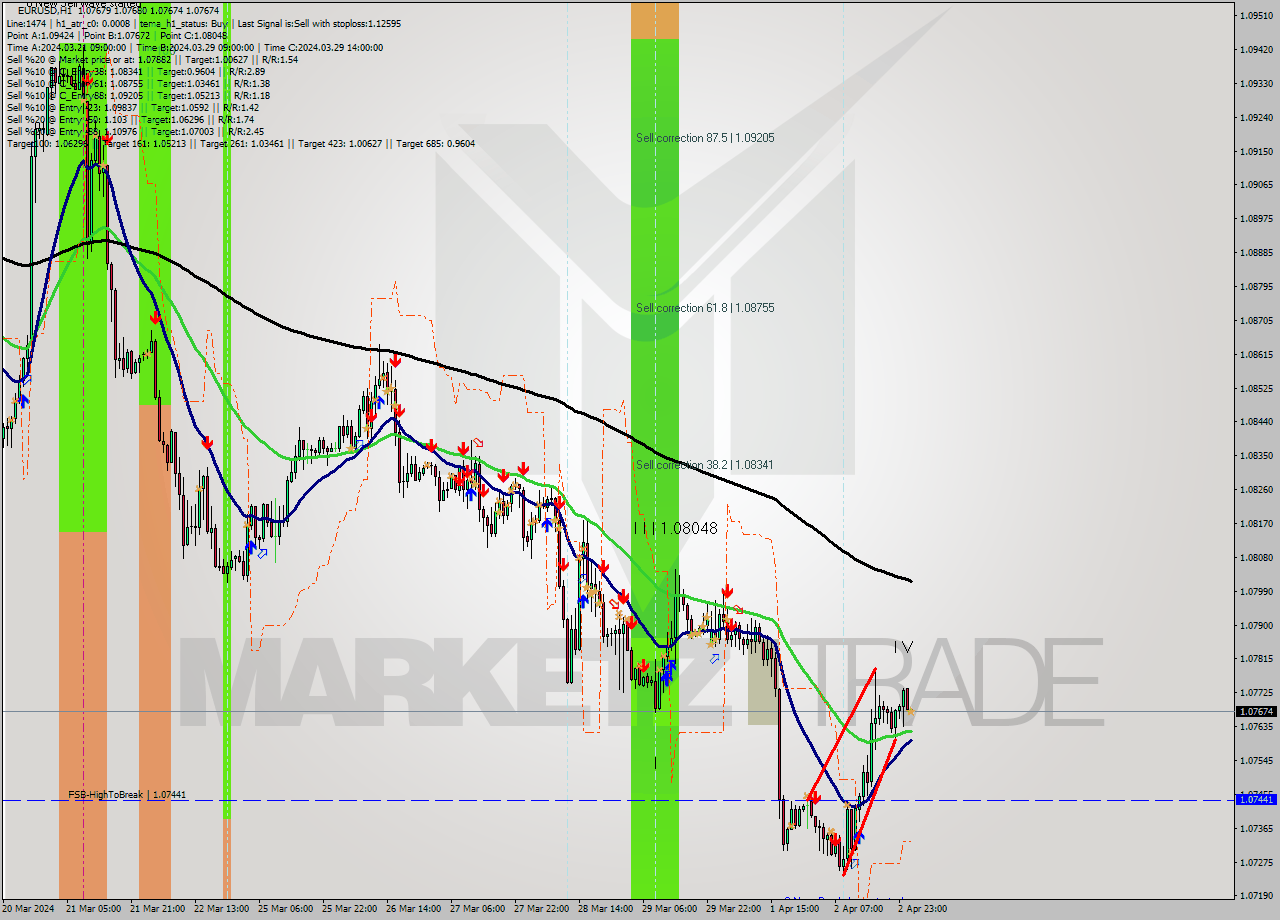Click the 1.09150 price axis label

(1256, 151)
